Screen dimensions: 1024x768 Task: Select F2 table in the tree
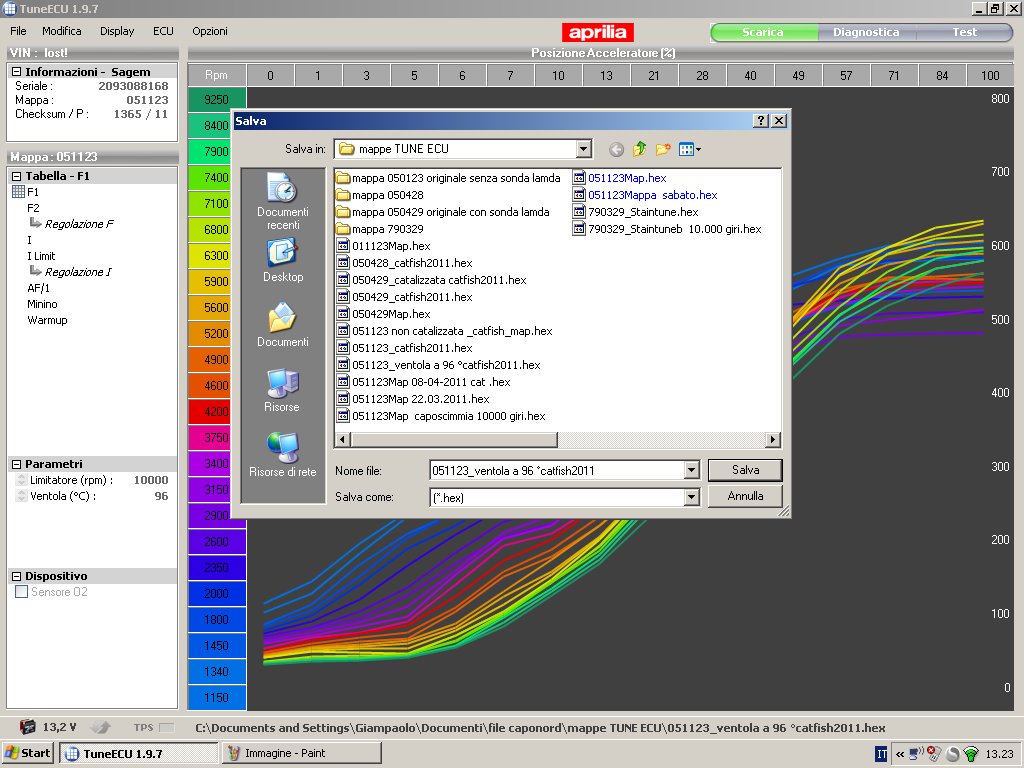tap(33, 208)
